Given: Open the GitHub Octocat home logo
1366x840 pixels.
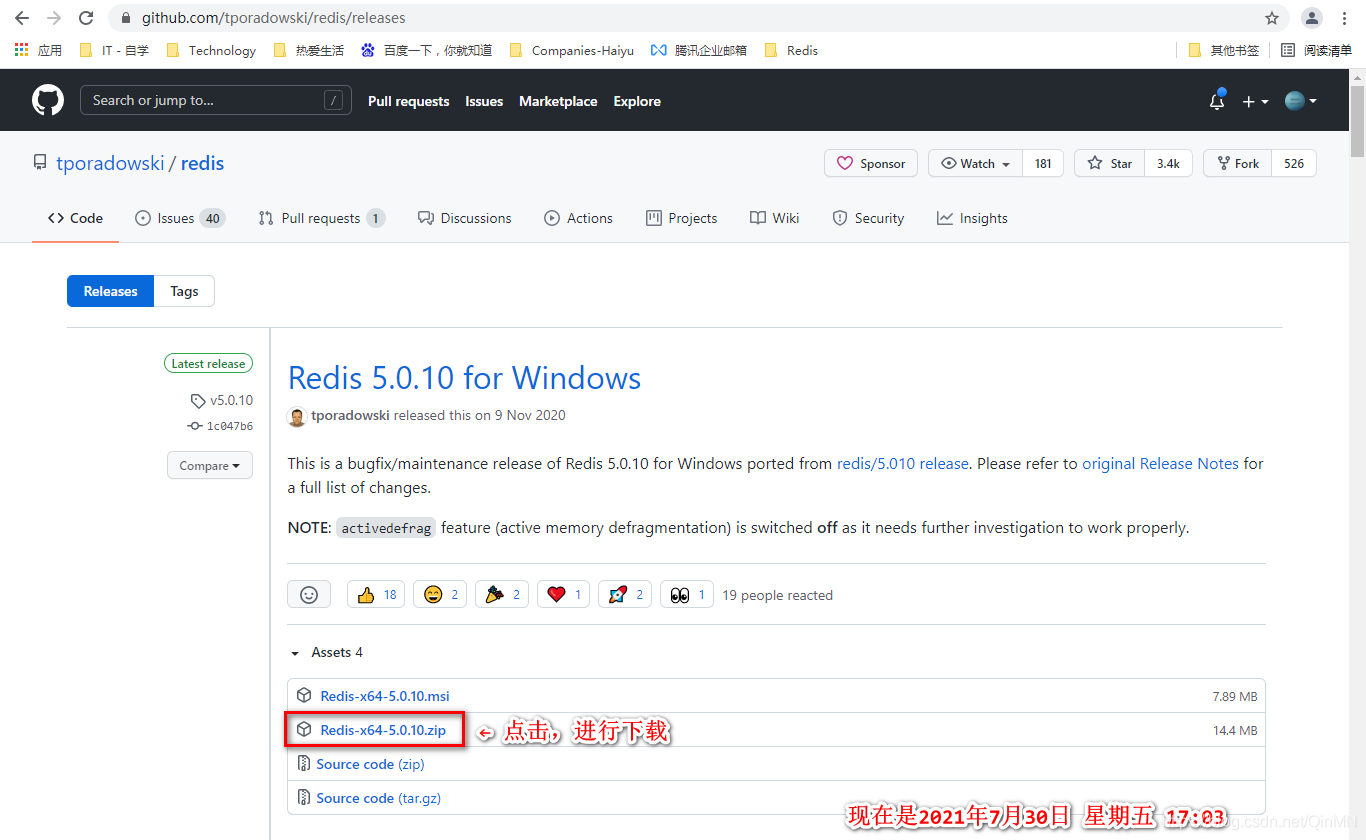Looking at the screenshot, I should 47,100.
